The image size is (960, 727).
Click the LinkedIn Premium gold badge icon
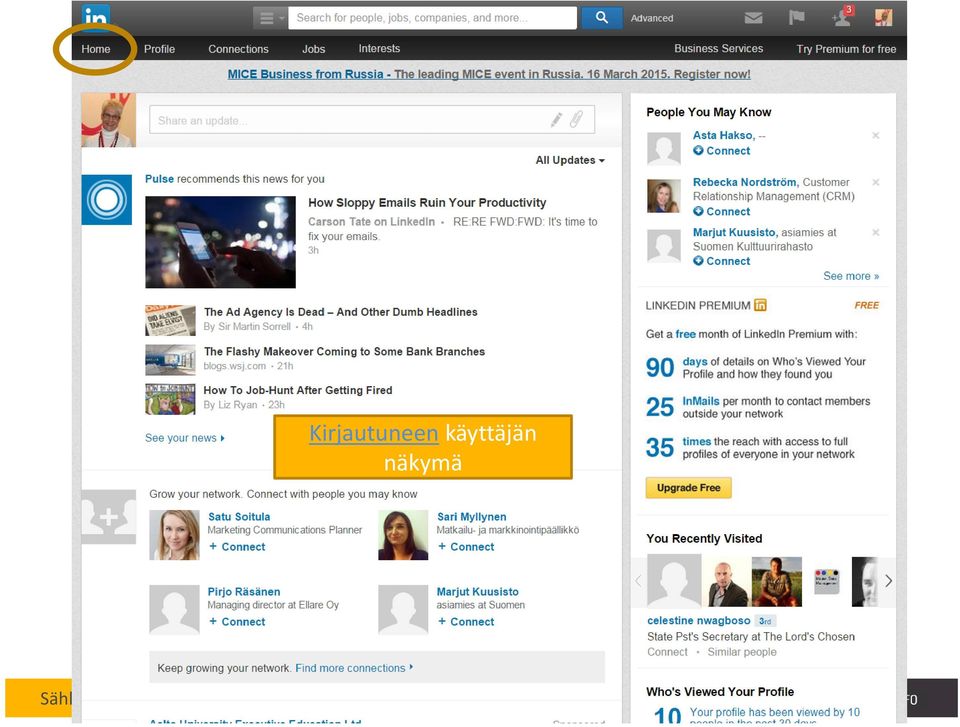760,305
